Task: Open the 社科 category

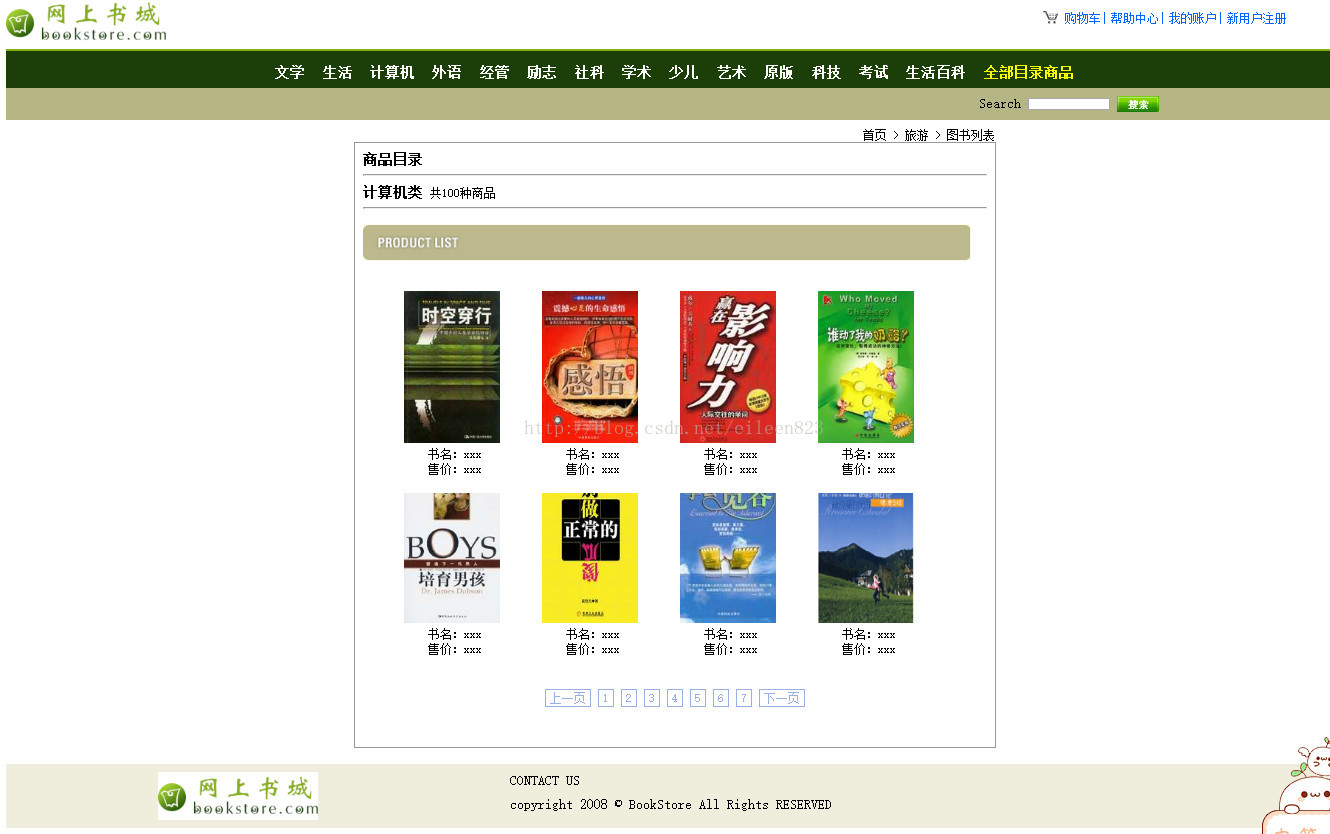Action: click(x=589, y=72)
